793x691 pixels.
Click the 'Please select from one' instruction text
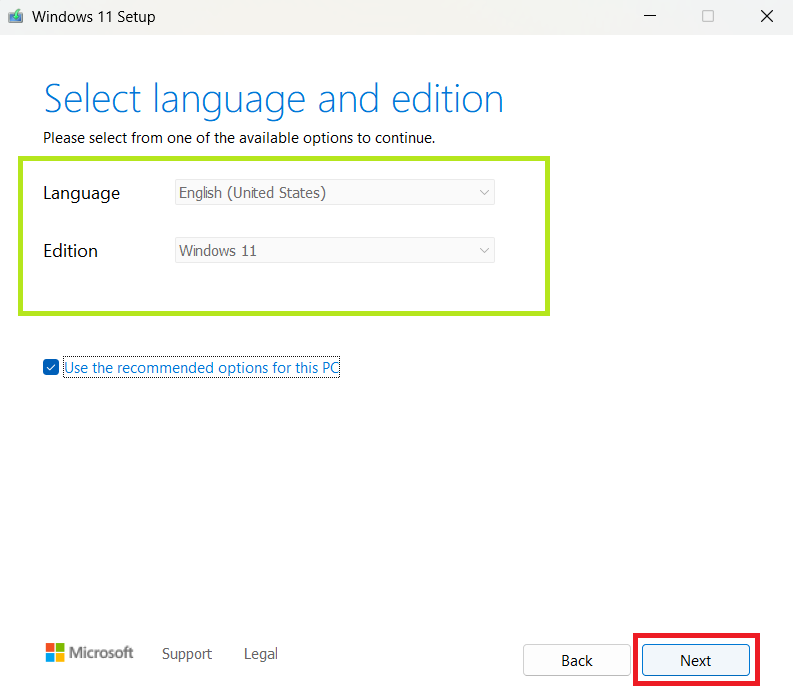(239, 138)
